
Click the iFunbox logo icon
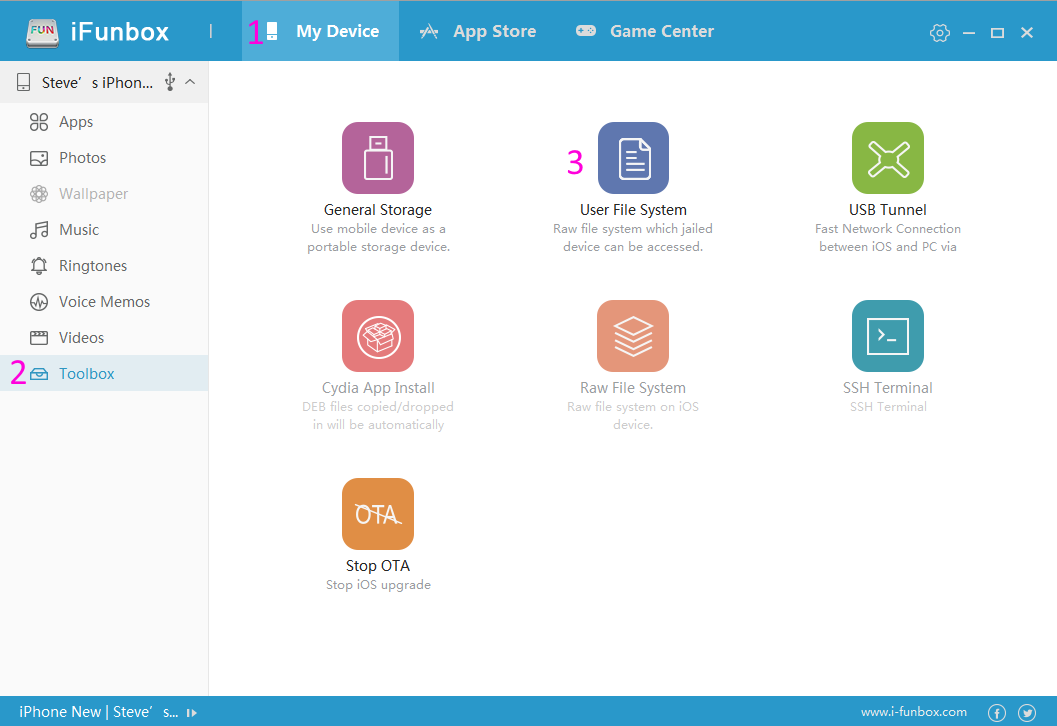point(42,32)
